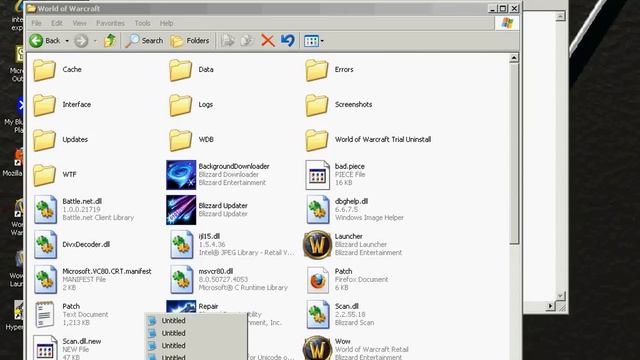Click the vertical scrollbar up arrow
Image resolution: width=640 pixels, height=360 pixels.
pyautogui.click(x=514, y=58)
